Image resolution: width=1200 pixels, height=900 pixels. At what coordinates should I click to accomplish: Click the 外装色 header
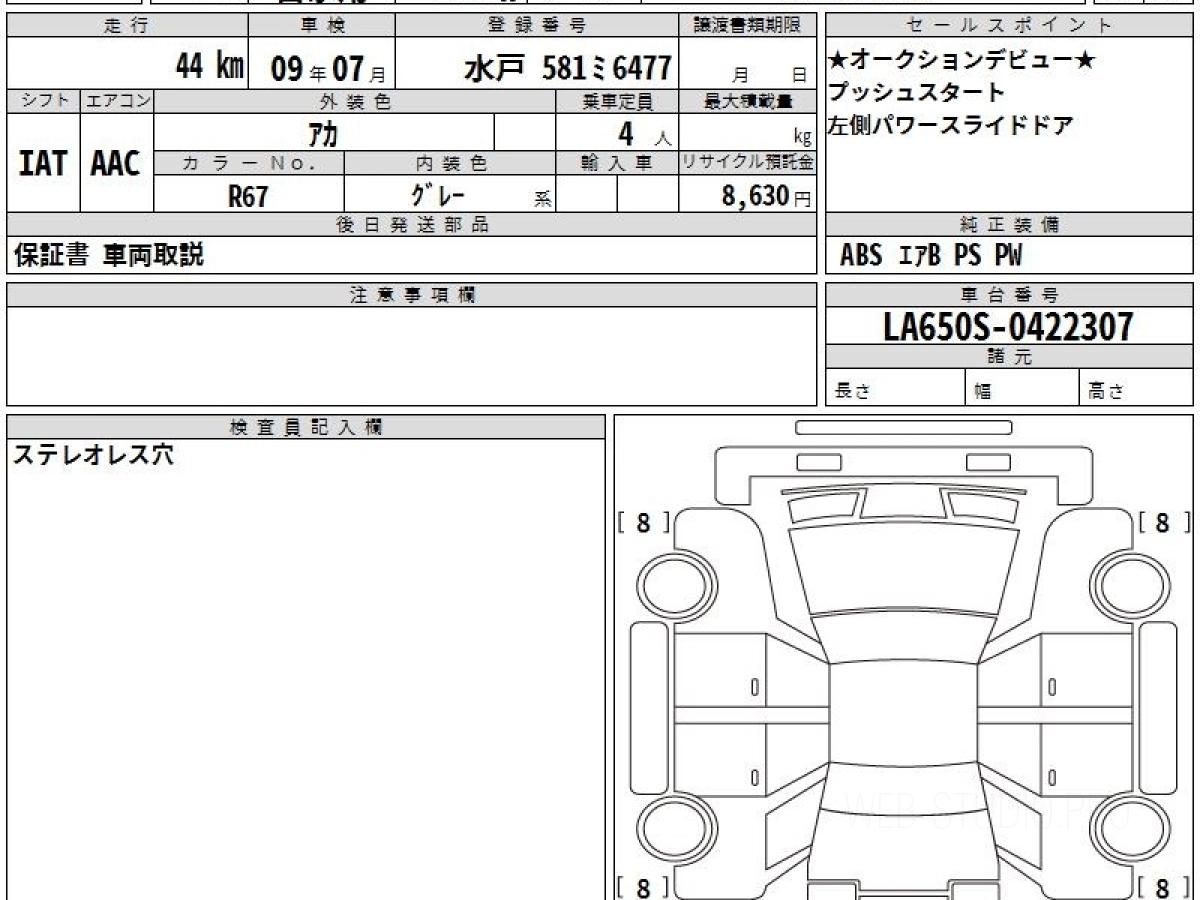tap(355, 101)
